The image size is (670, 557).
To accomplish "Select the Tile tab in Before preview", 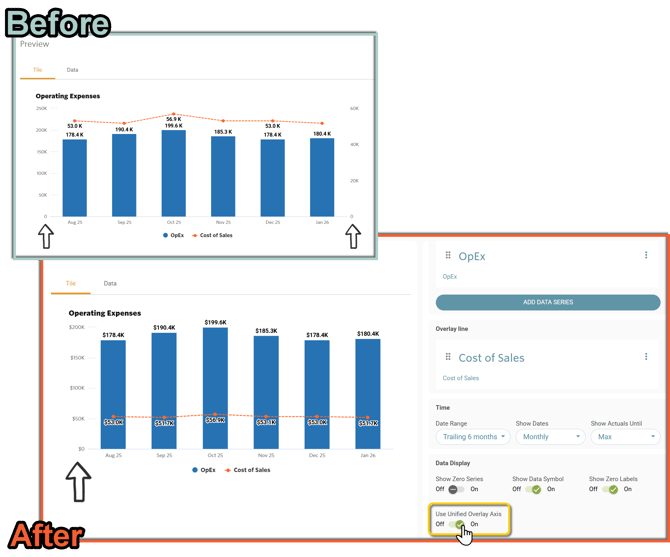I will tap(38, 70).
